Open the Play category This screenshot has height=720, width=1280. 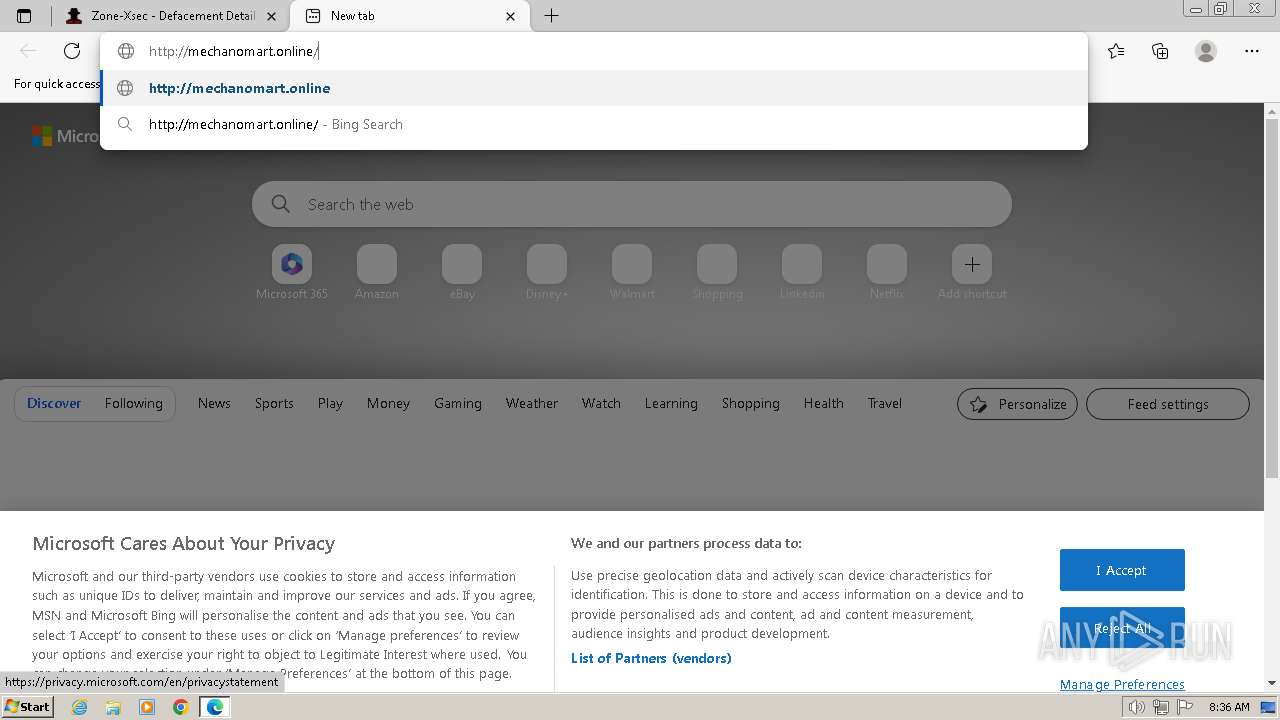click(330, 403)
